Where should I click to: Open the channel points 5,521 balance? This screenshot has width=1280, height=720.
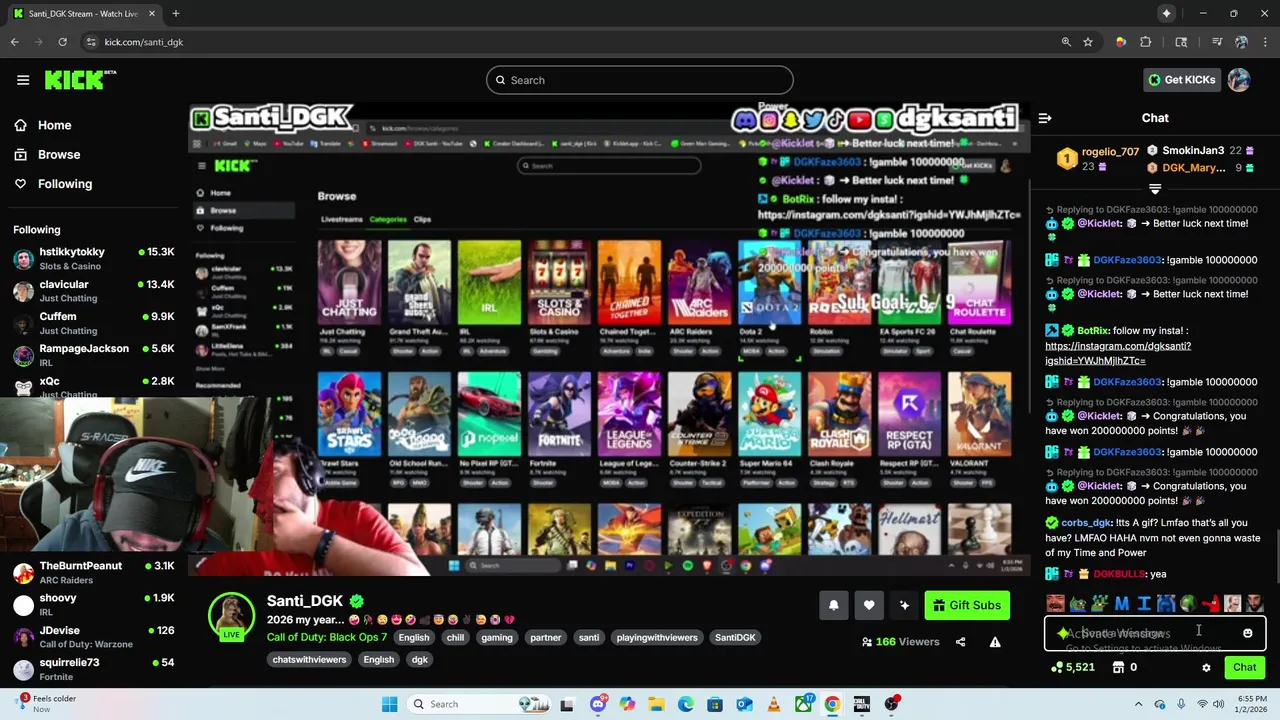click(1073, 668)
